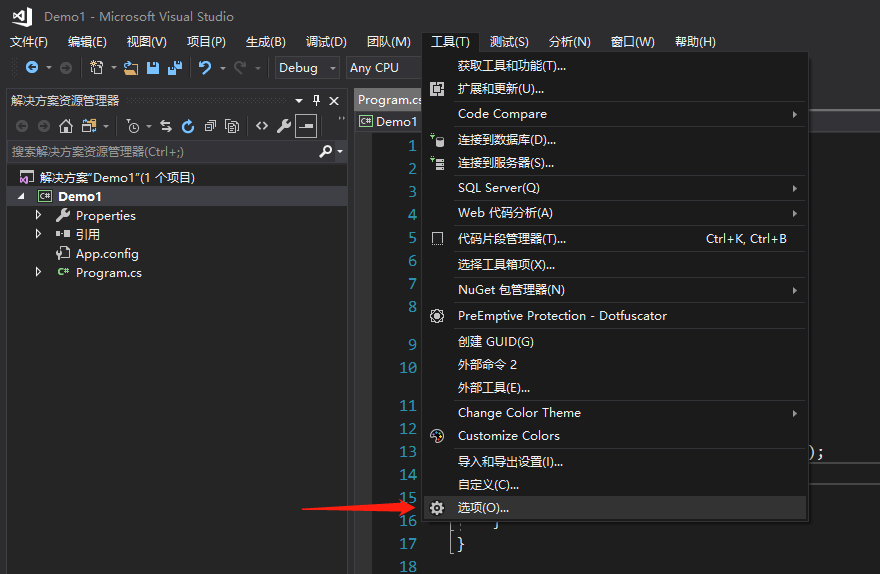Choose 外部工具(E)... menu item
The width and height of the screenshot is (880, 574).
tap(615, 388)
